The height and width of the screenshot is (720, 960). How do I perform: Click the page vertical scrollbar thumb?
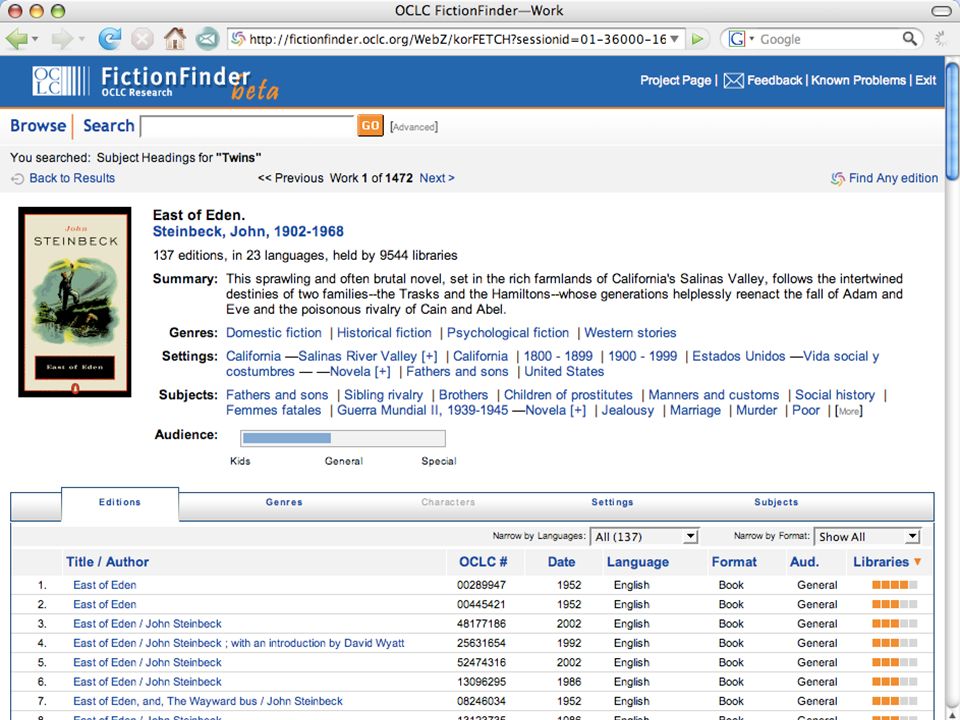click(x=952, y=119)
